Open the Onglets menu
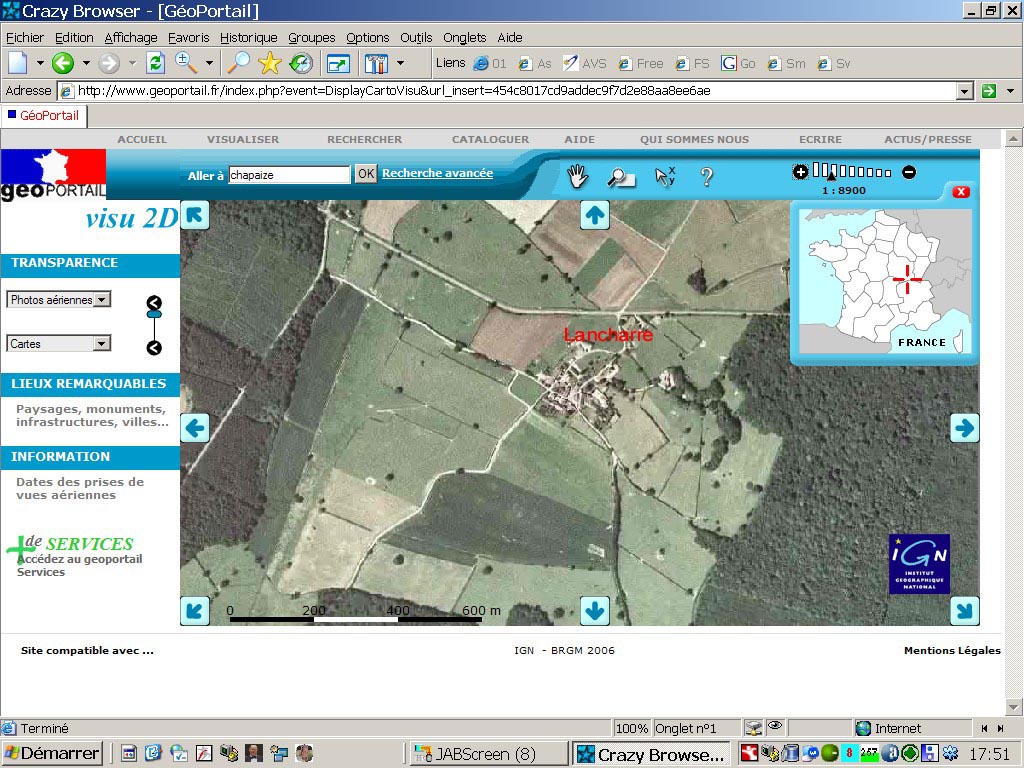Viewport: 1024px width, 768px height. pos(464,37)
